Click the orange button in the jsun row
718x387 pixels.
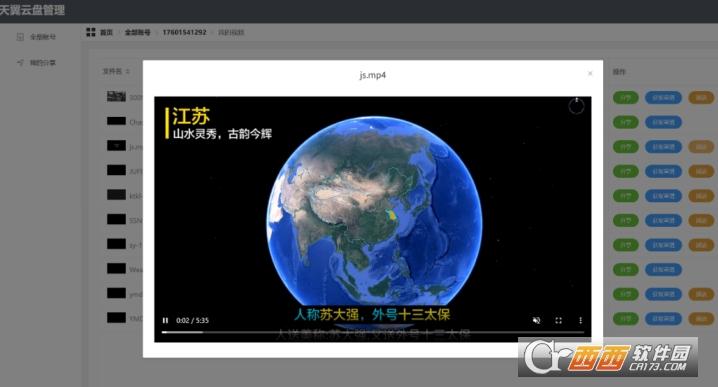coord(701,147)
